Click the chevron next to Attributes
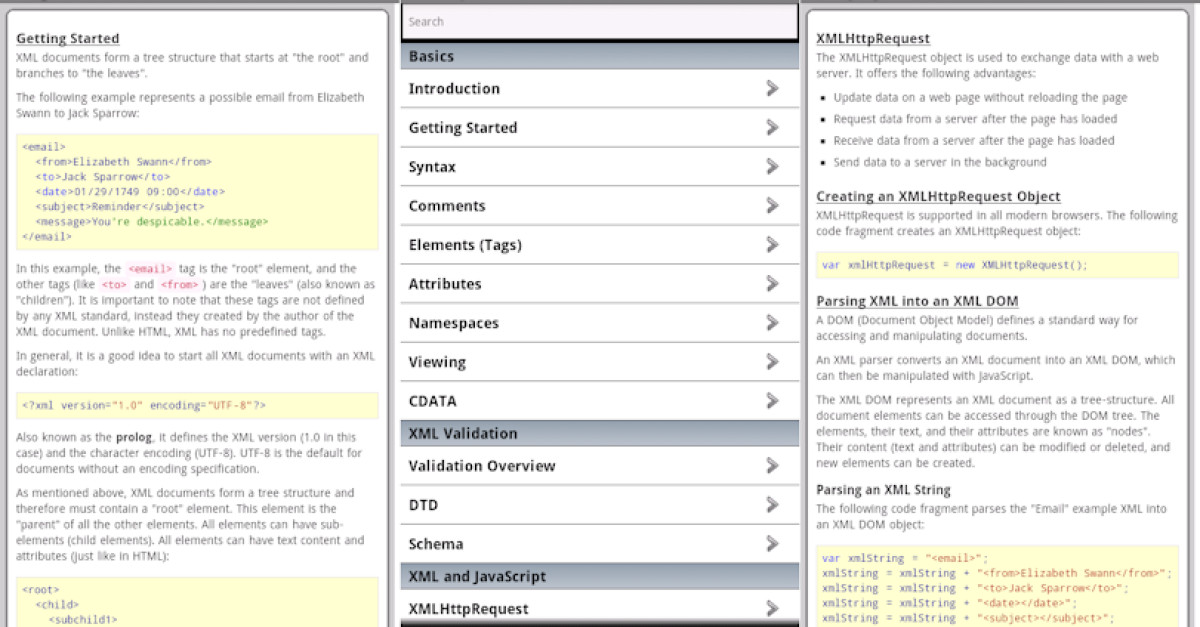 772,283
